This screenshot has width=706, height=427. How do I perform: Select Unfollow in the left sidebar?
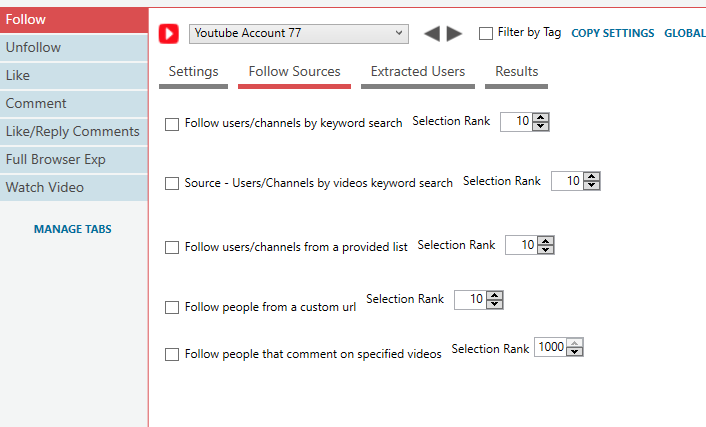[x=74, y=47]
